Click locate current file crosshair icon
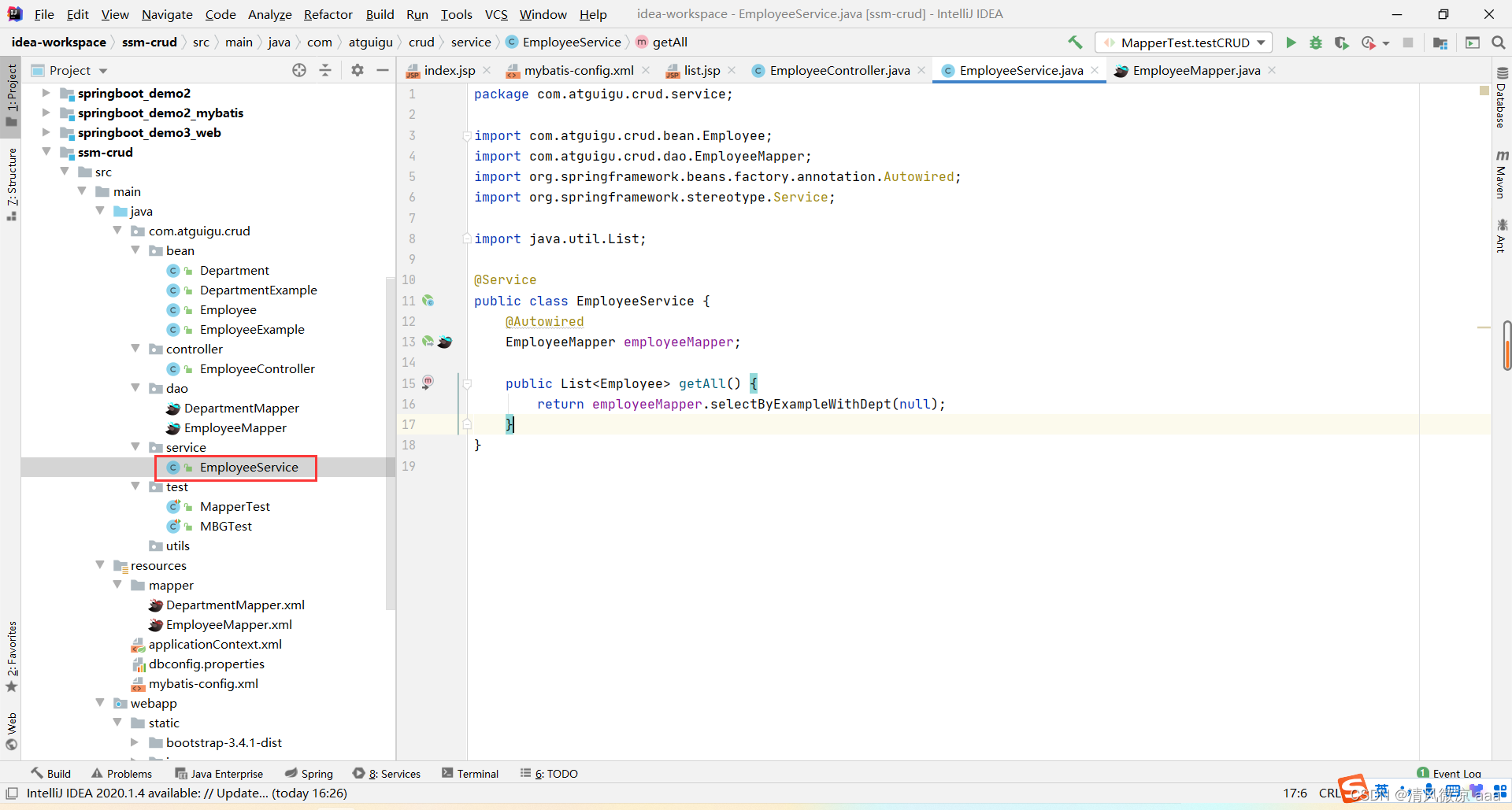 299,70
